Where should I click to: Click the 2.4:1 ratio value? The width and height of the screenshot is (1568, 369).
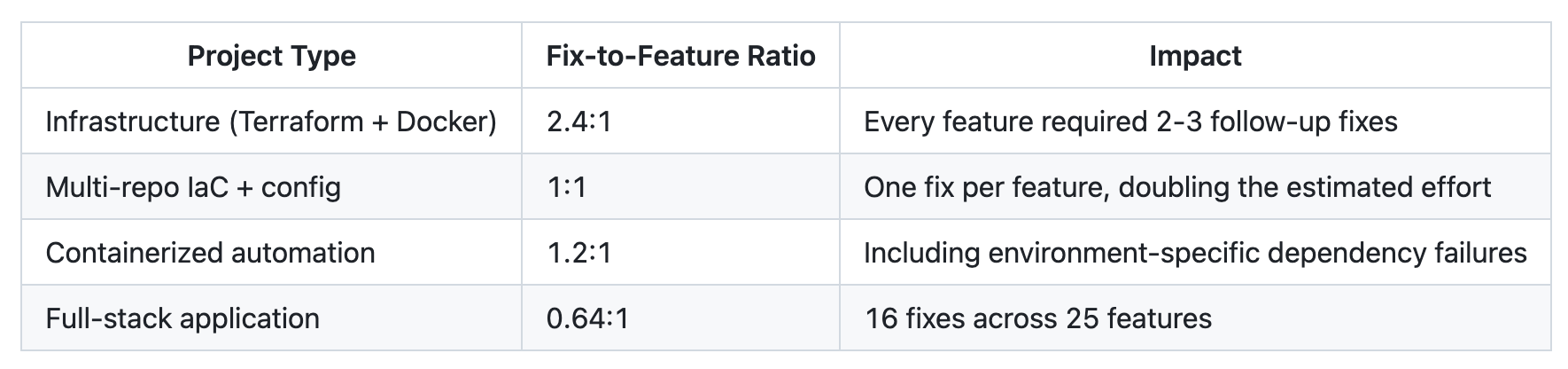pos(579,122)
